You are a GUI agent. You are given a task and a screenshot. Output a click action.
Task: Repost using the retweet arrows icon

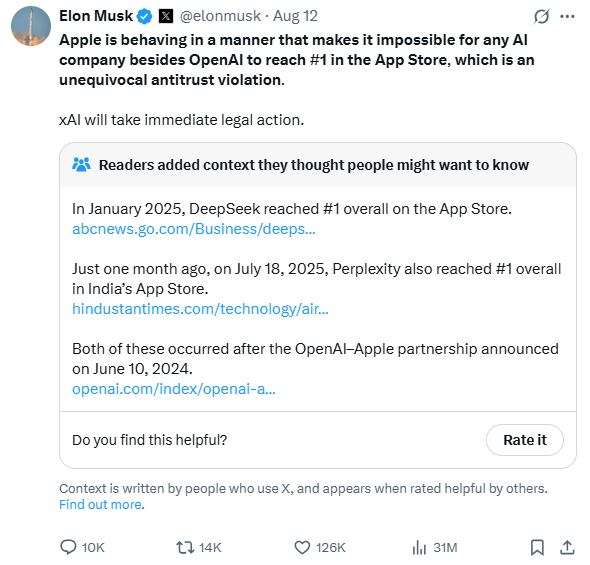[x=185, y=547]
